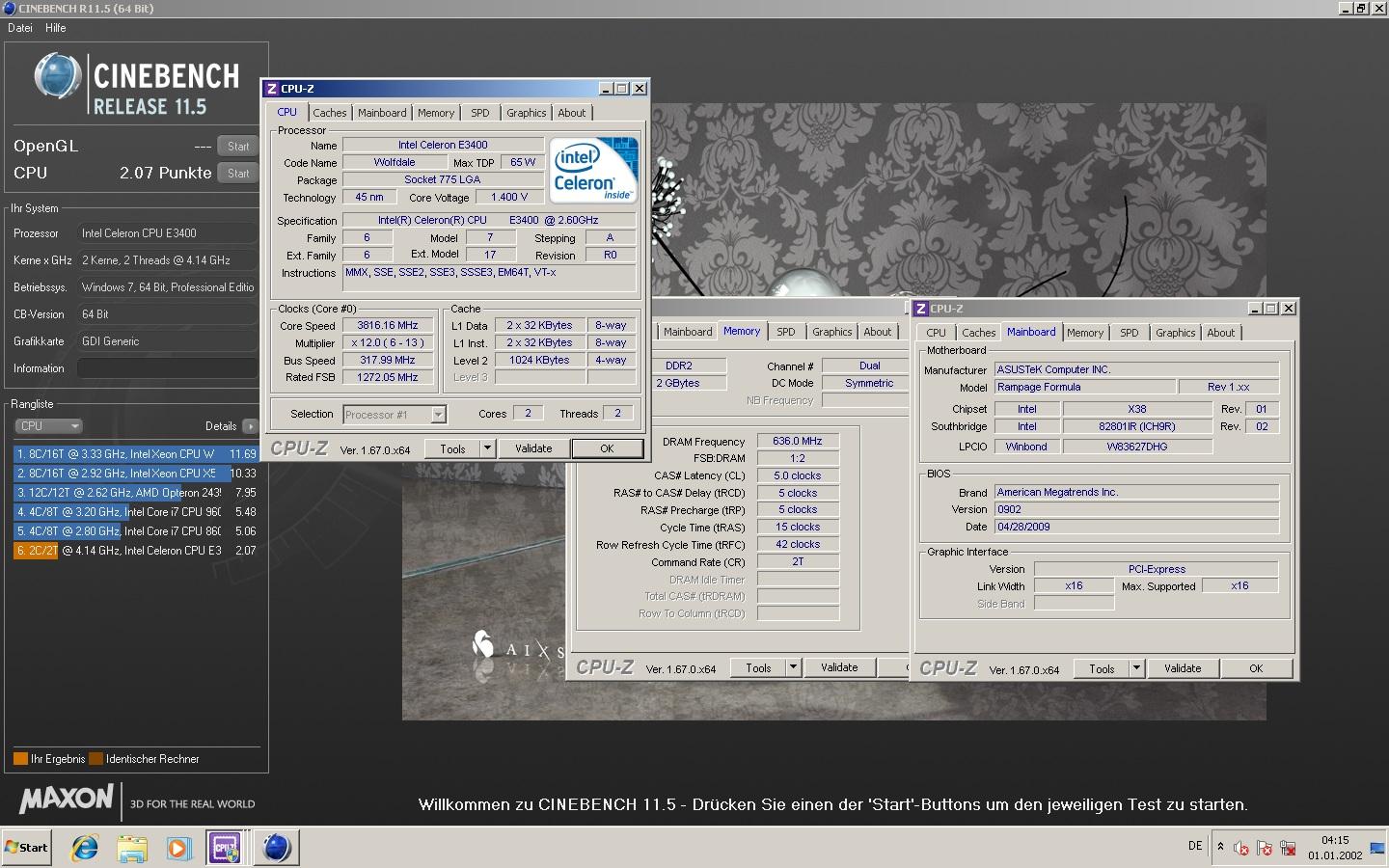Open Memory tab in the mainboard CPU-Z window

click(x=1085, y=333)
